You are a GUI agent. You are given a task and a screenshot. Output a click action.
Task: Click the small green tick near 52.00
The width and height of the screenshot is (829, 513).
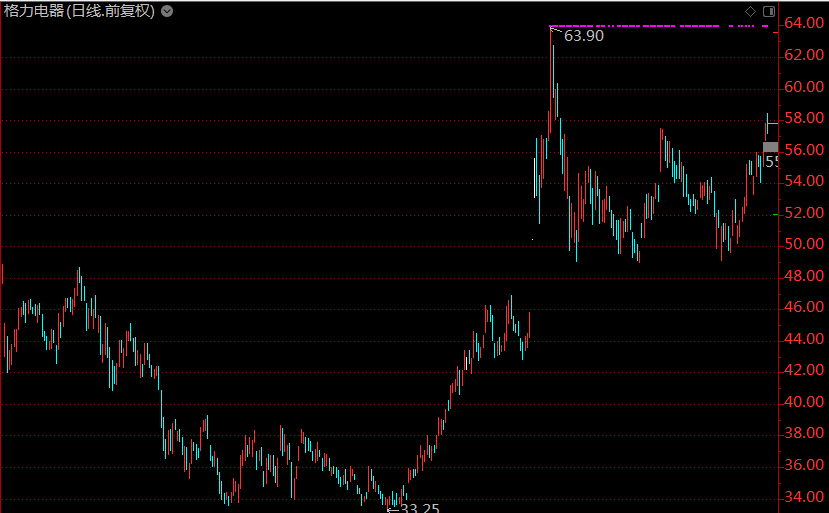tap(776, 213)
